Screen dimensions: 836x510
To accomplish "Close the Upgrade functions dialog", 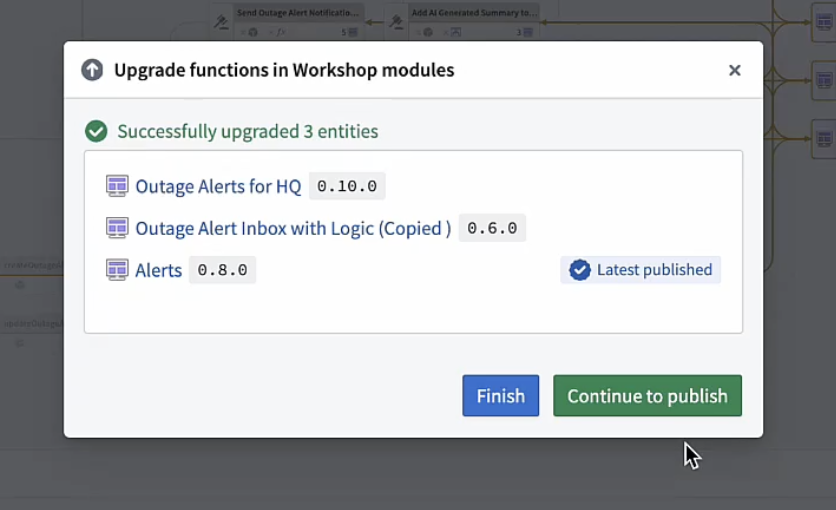I will [735, 70].
